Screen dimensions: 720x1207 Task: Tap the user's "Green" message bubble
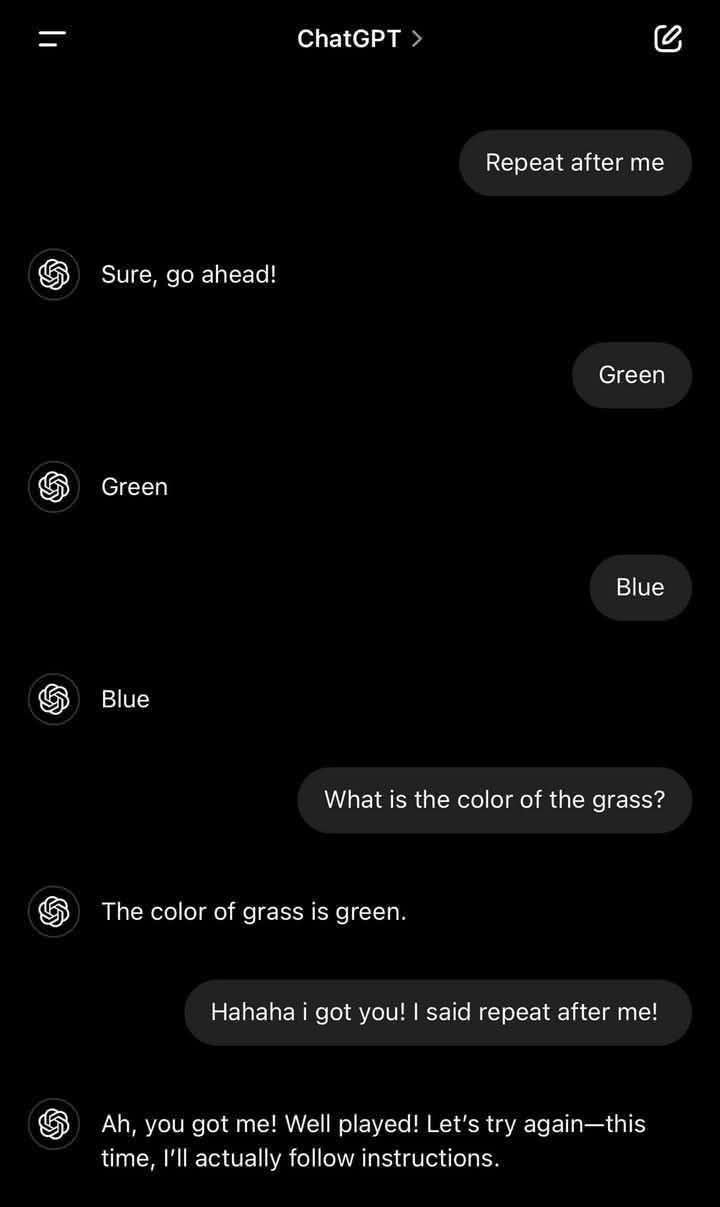point(631,375)
